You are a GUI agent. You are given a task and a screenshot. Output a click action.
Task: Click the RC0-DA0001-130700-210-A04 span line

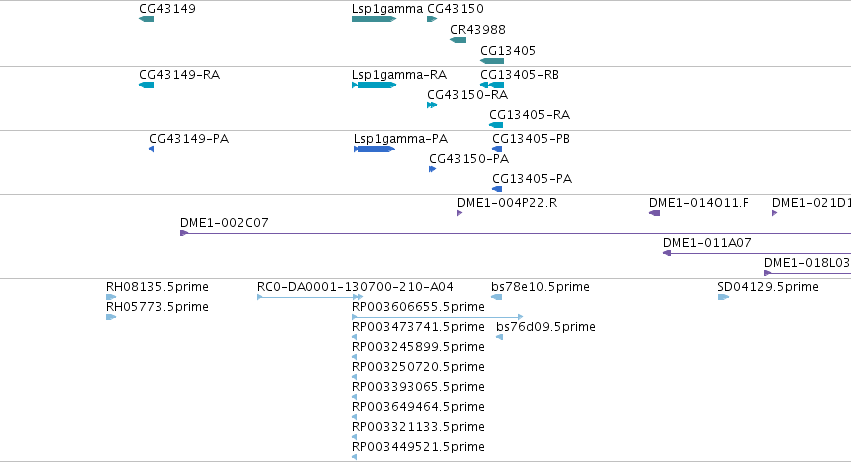click(310, 297)
